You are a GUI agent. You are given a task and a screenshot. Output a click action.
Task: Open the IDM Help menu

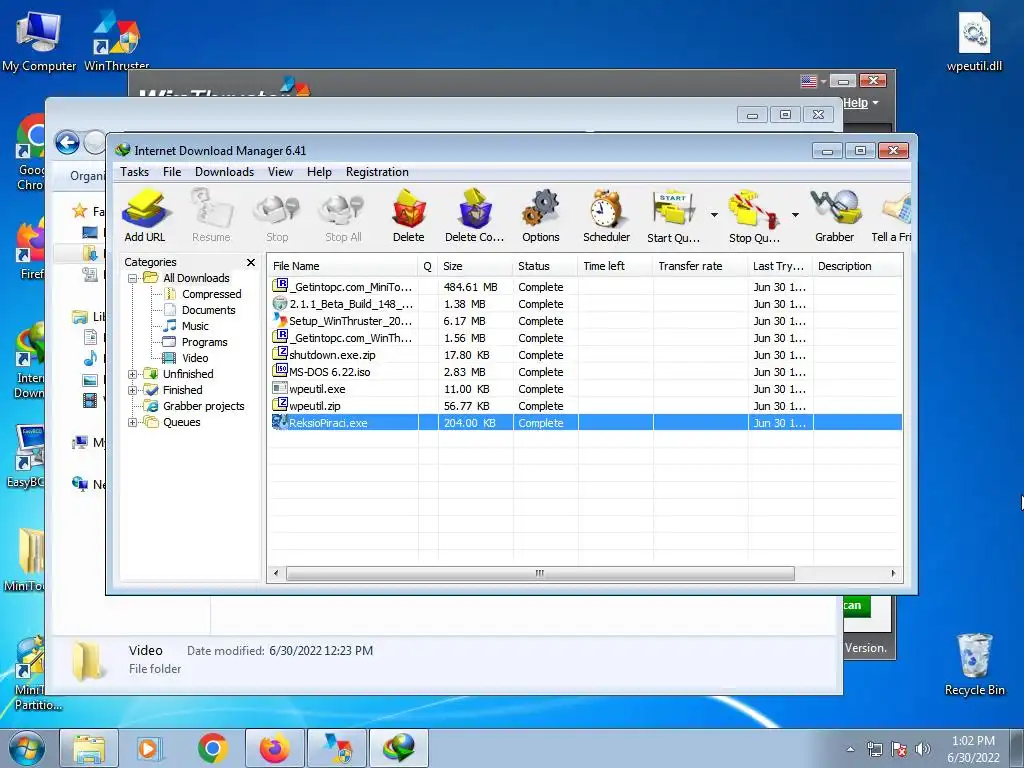(x=319, y=172)
